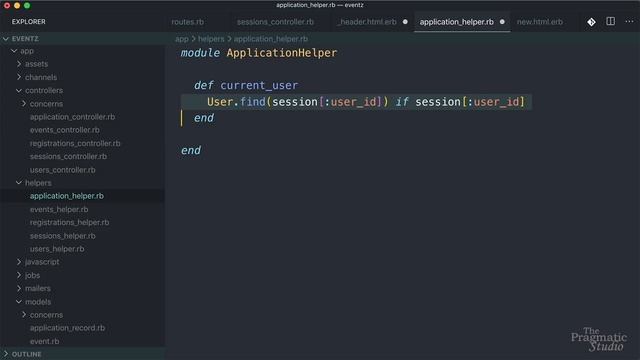Viewport: 640px width, 360px height.
Task: Expand concerns folder under controllers
Action: click(x=24, y=104)
